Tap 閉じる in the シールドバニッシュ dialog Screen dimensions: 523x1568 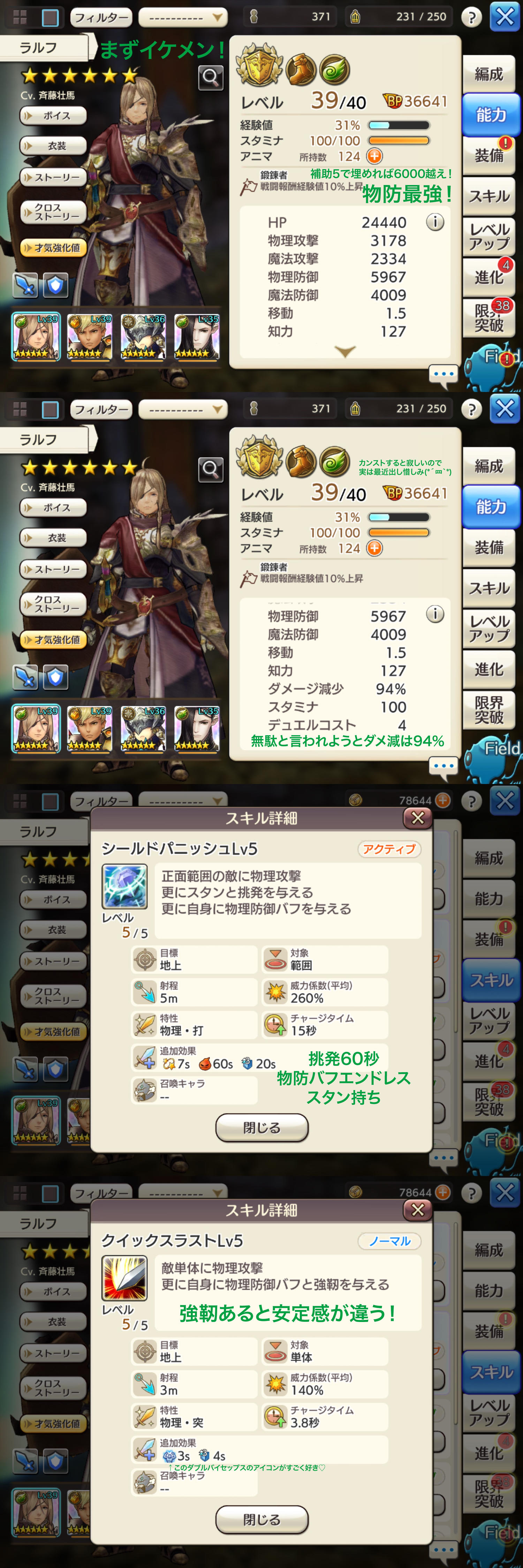point(262,1127)
